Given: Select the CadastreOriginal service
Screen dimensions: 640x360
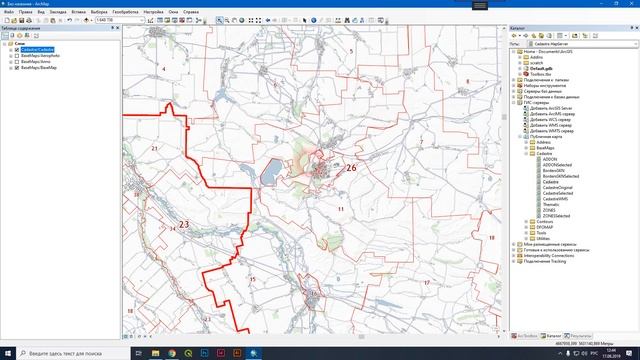Looking at the screenshot, I should click(x=557, y=188).
